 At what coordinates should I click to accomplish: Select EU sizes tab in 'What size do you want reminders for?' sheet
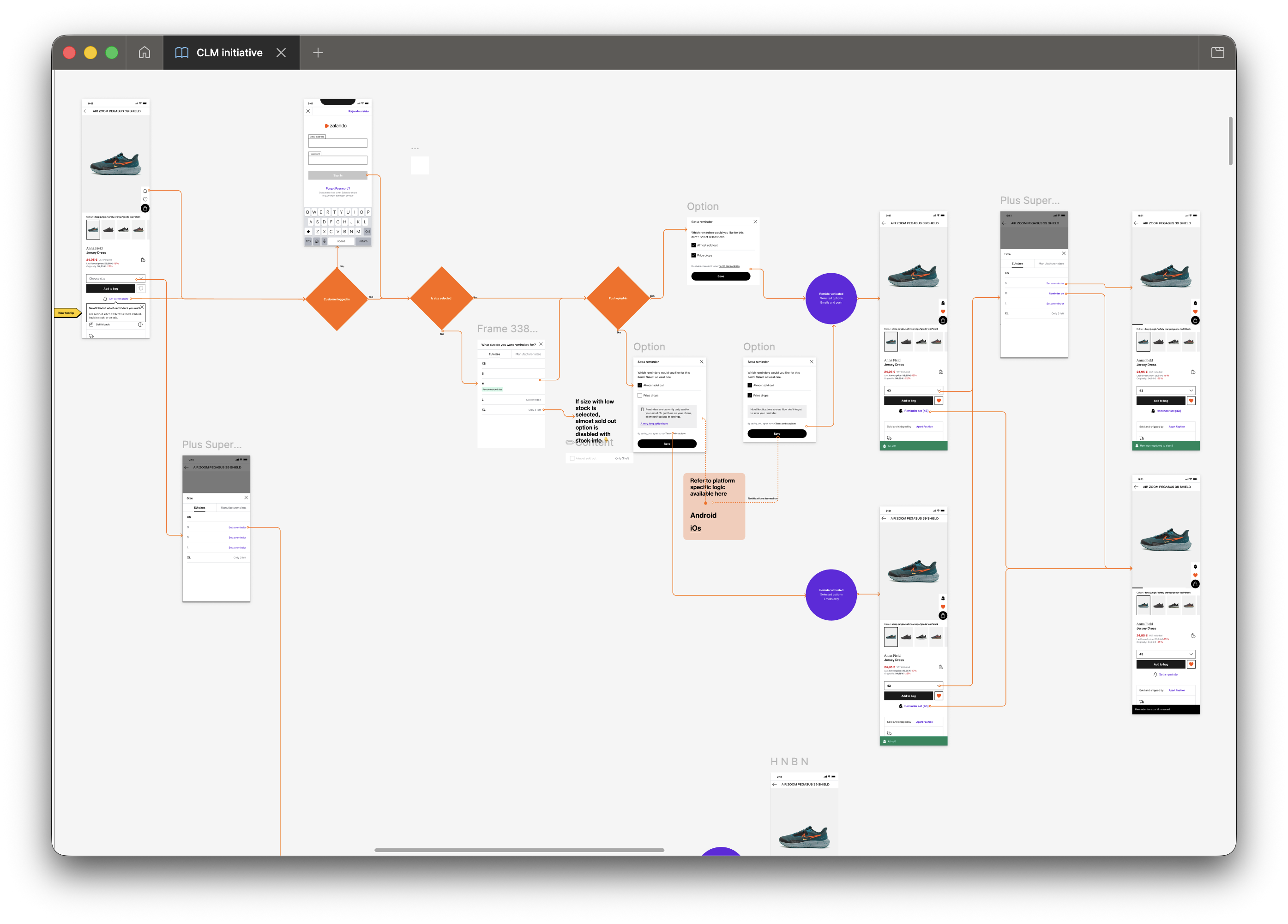(494, 354)
